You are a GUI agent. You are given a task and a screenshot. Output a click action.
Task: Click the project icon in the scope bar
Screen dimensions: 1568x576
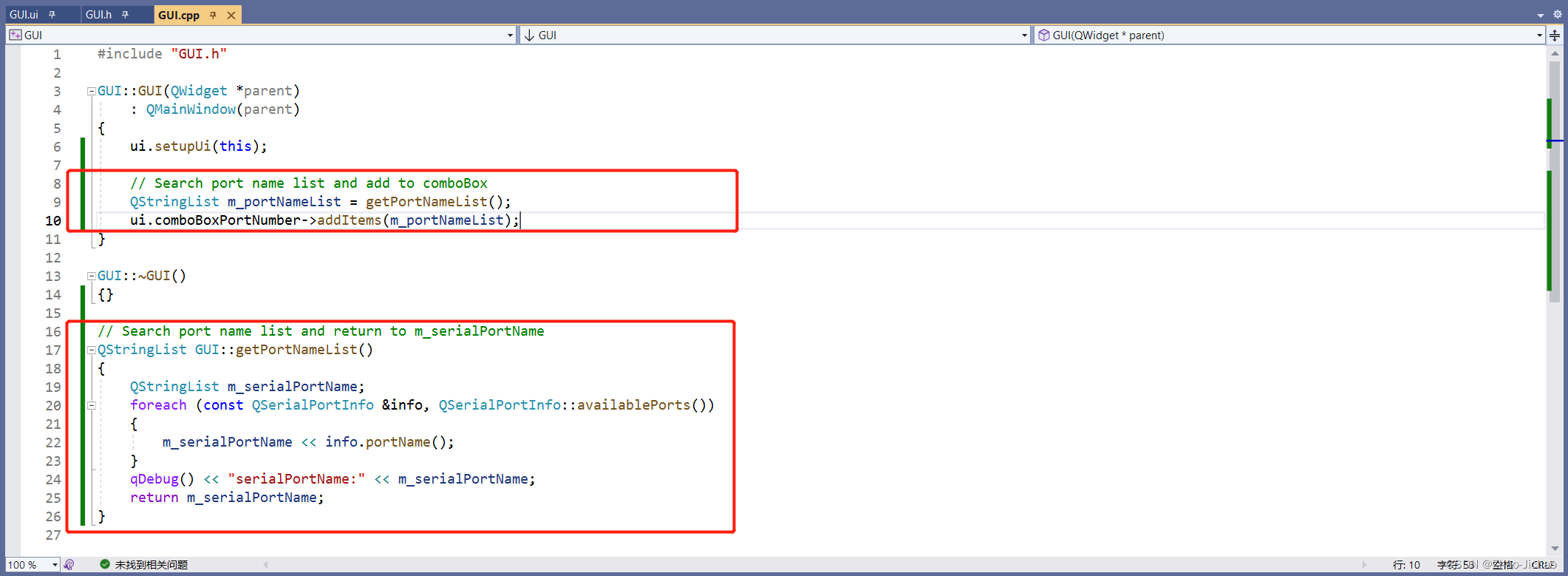pyautogui.click(x=15, y=35)
